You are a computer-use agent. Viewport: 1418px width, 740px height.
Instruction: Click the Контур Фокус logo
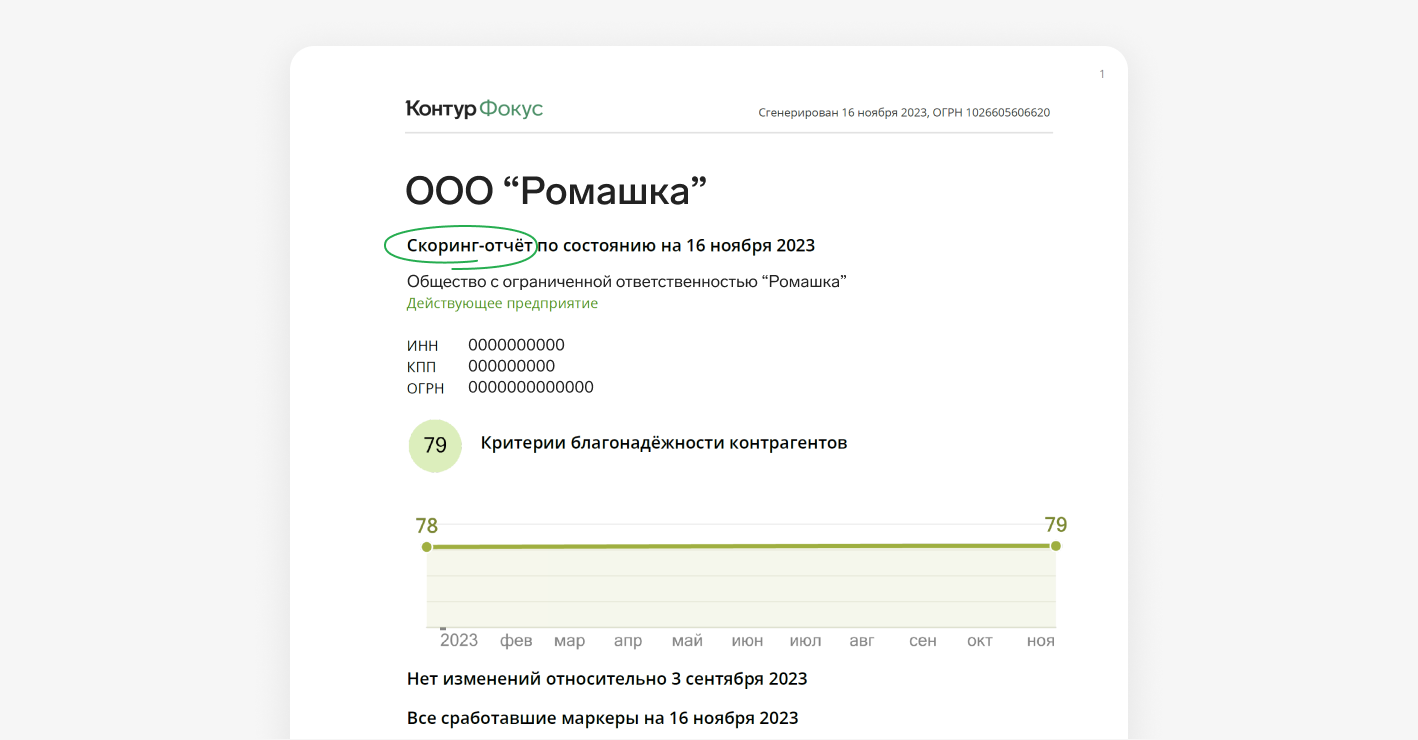[474, 109]
